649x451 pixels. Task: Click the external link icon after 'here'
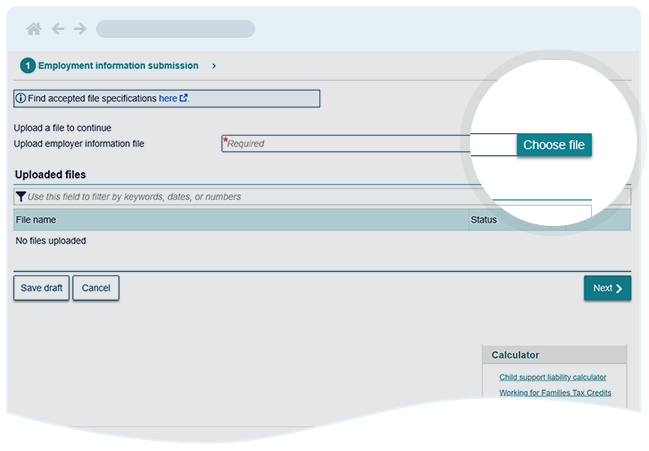coord(184,99)
